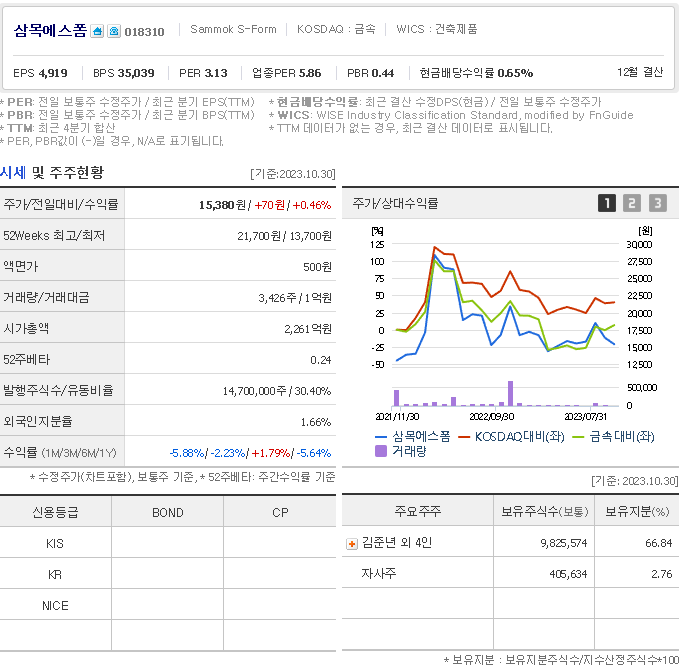Viewport: 685px width, 671px height.
Task: Click the purple 거래량 legend square
Action: pyautogui.click(x=381, y=451)
